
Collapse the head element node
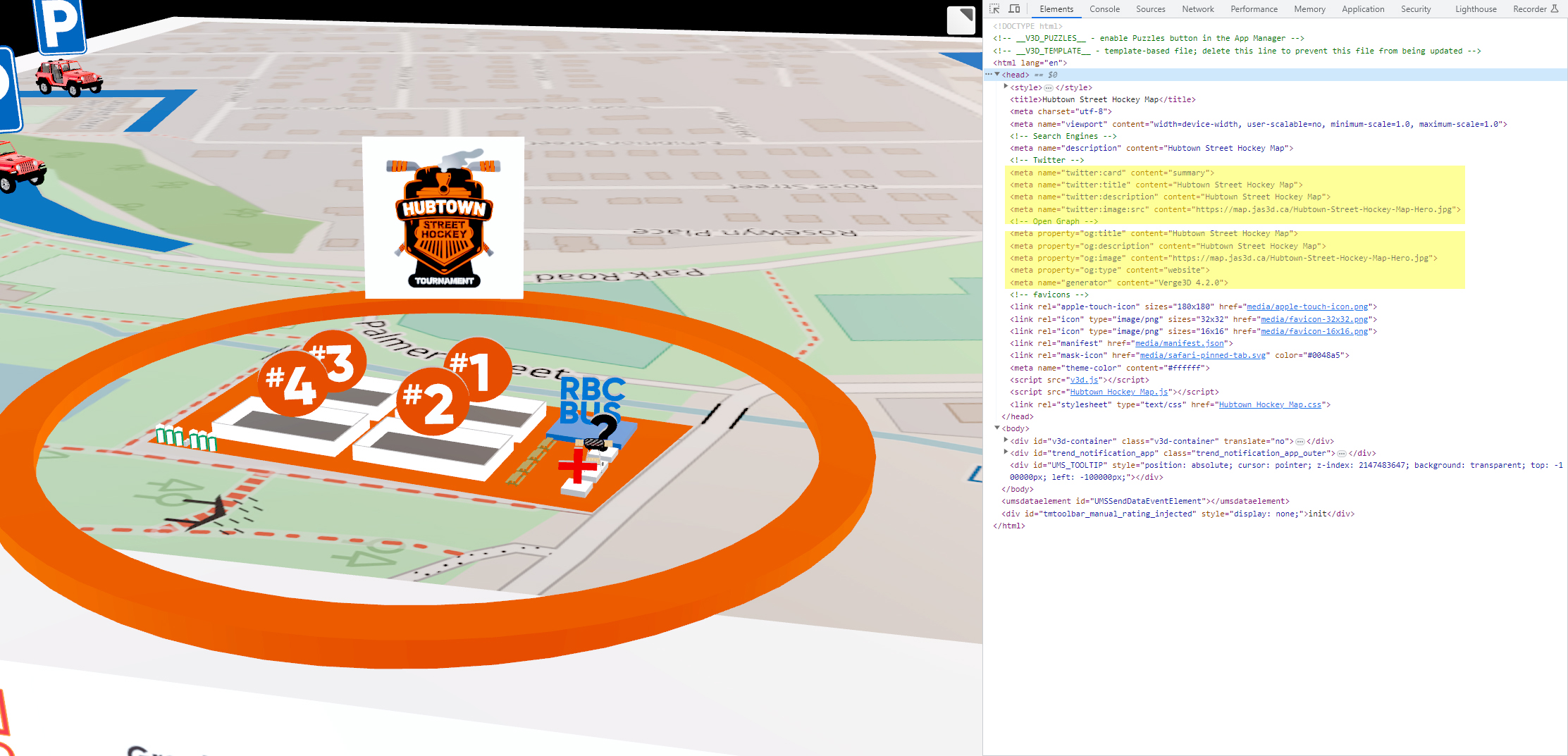(x=997, y=75)
